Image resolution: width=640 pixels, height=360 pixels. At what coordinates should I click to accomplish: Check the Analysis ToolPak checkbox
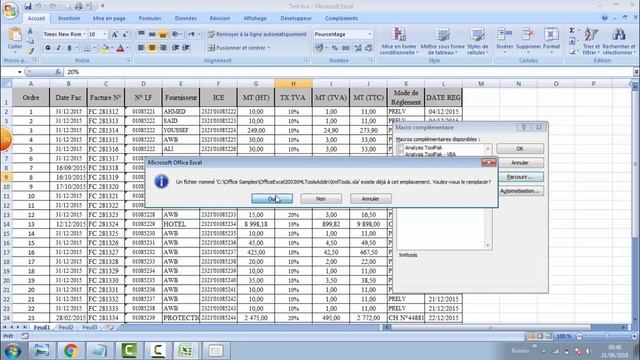[401, 148]
